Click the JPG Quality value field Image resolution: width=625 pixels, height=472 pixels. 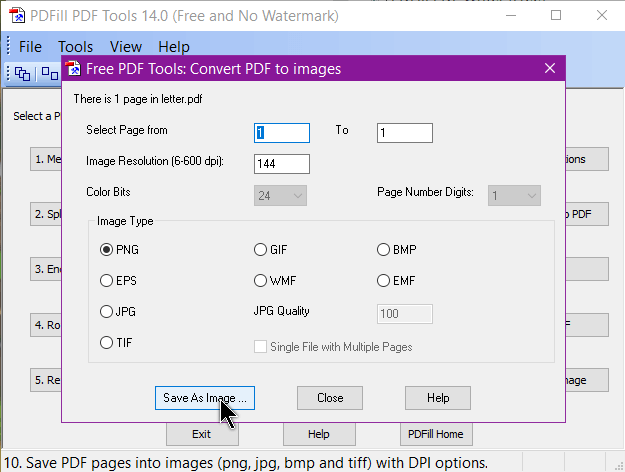click(x=405, y=314)
